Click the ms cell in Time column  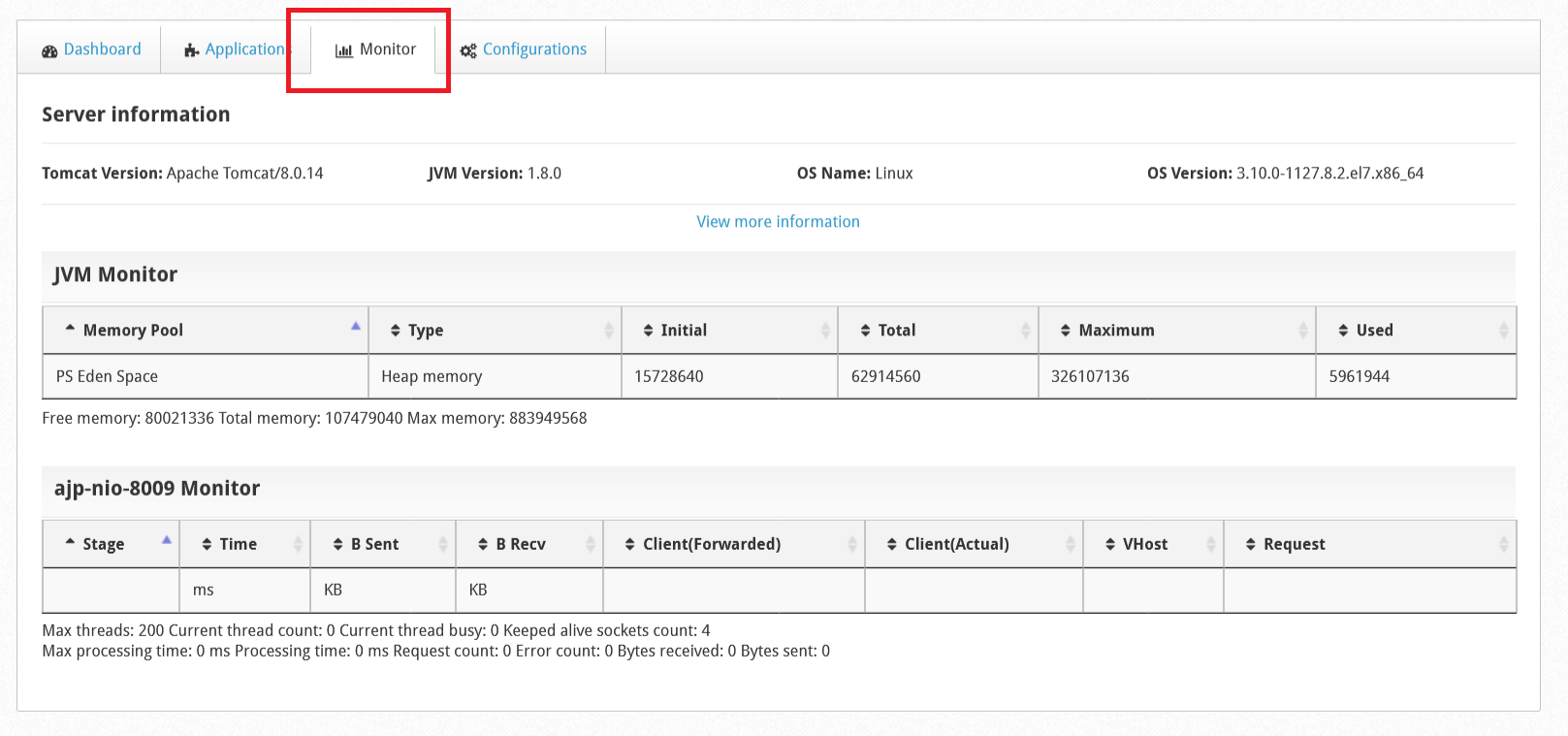[244, 590]
